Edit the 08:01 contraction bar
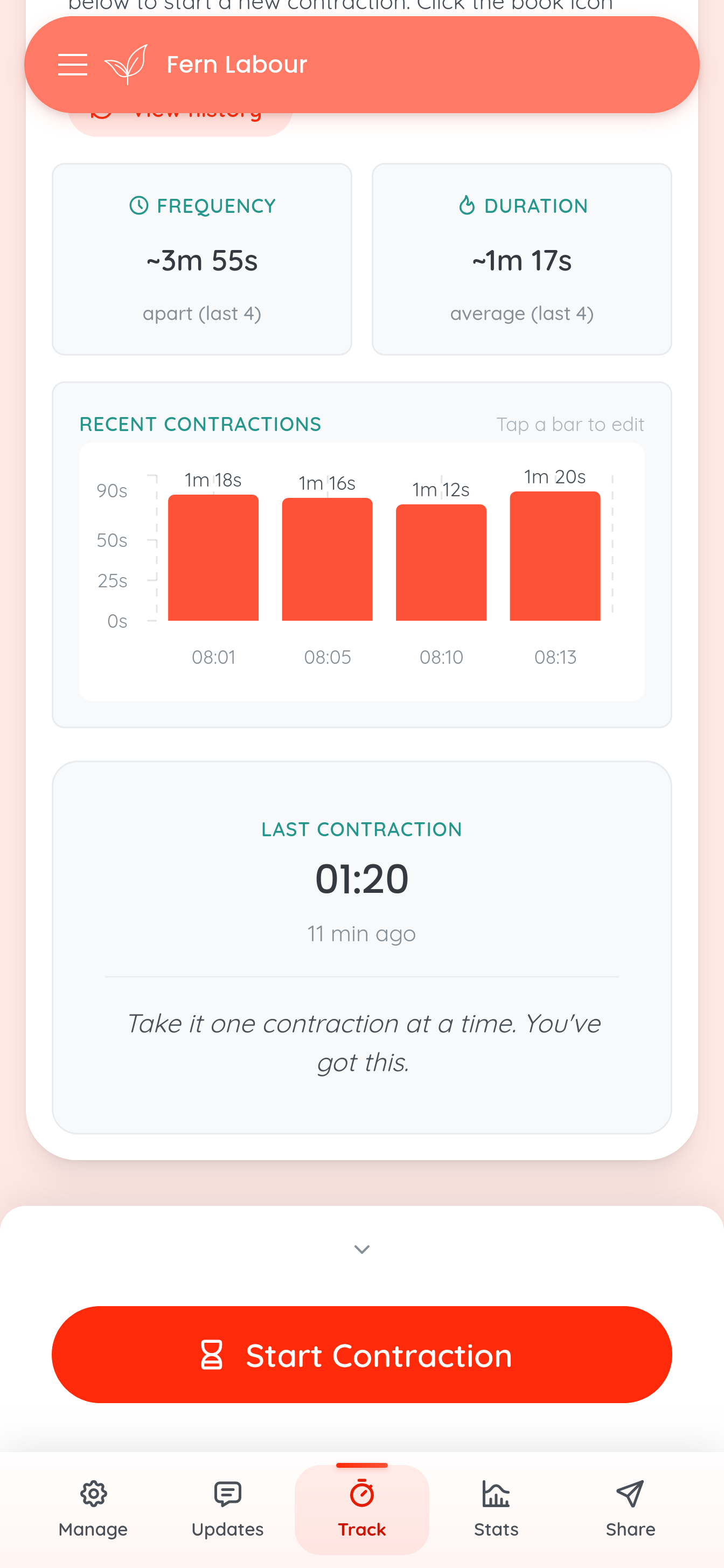The height and width of the screenshot is (1568, 724). tap(213, 558)
